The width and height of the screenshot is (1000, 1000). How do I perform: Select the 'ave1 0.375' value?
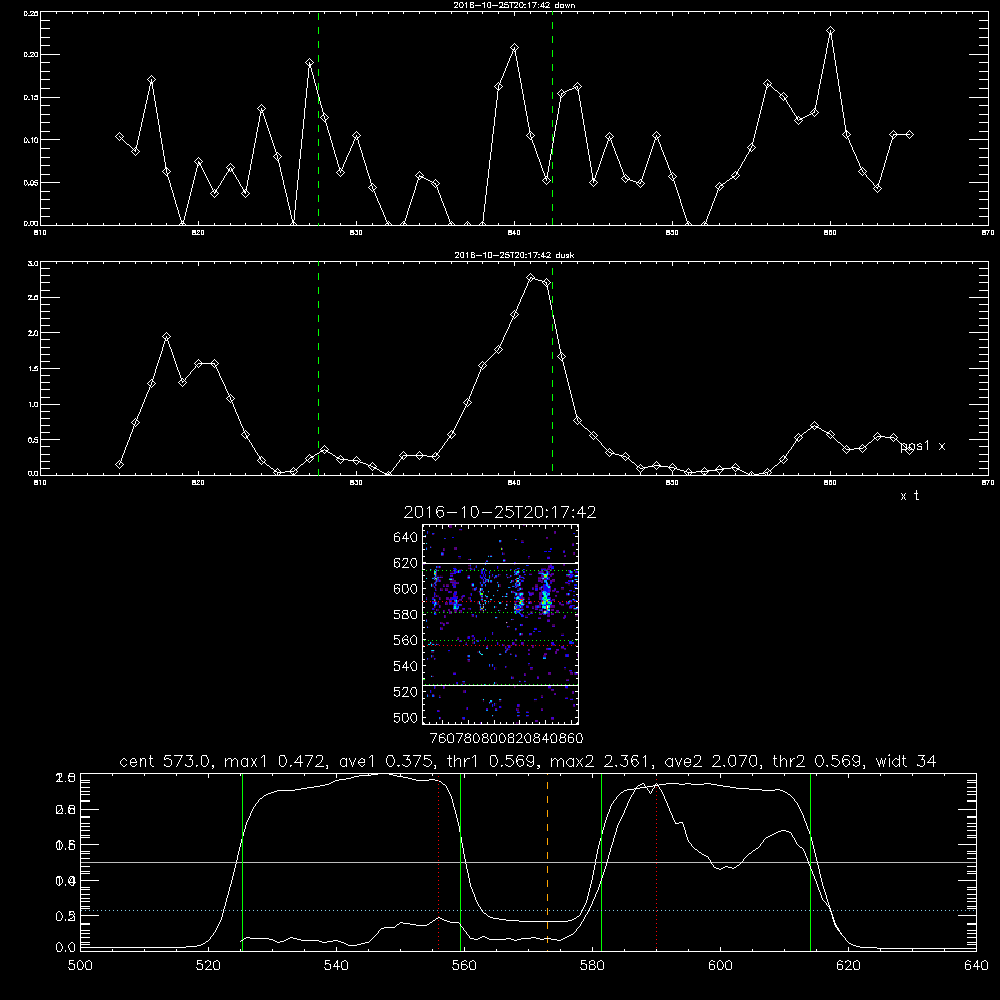[386, 761]
